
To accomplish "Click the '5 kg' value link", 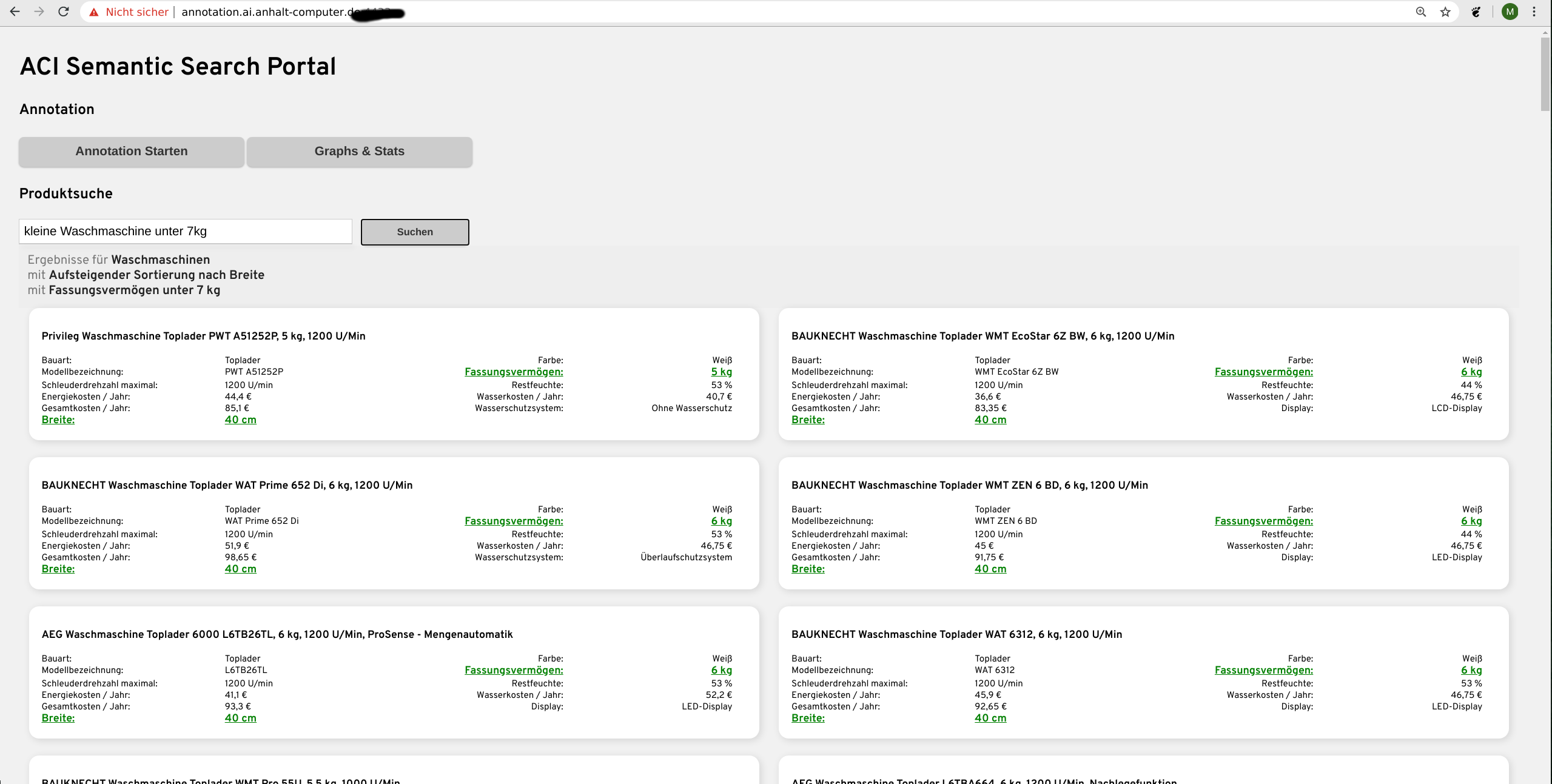I will point(722,372).
